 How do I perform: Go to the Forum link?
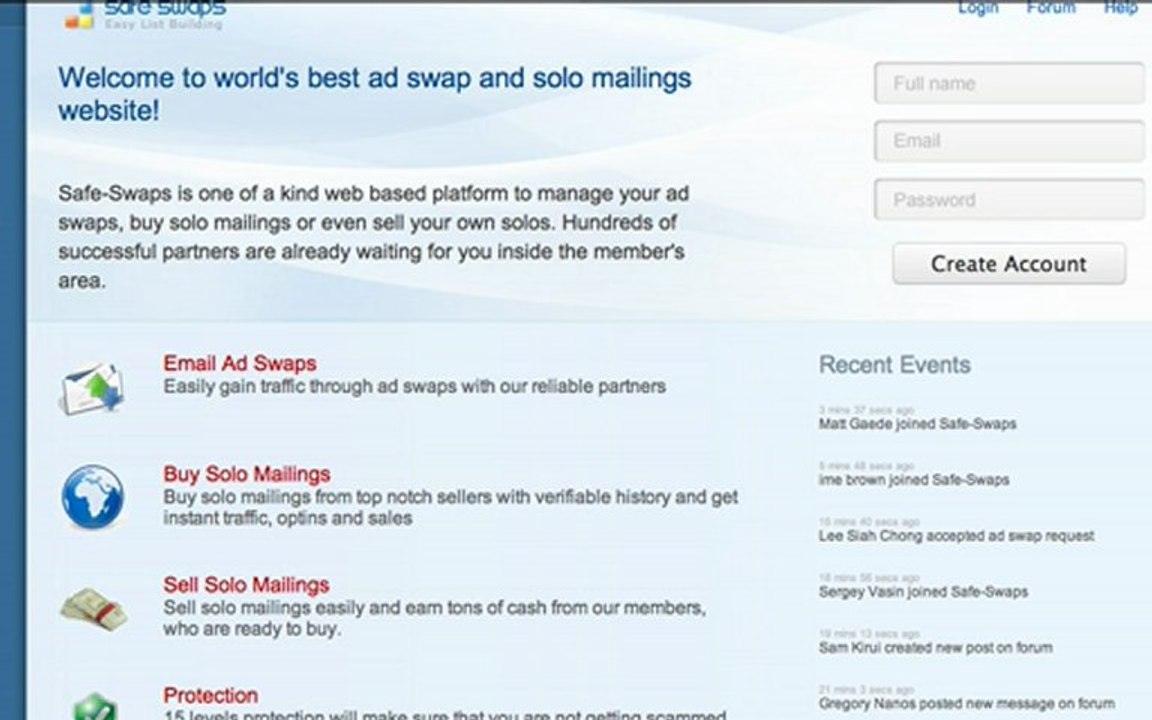click(x=1051, y=7)
